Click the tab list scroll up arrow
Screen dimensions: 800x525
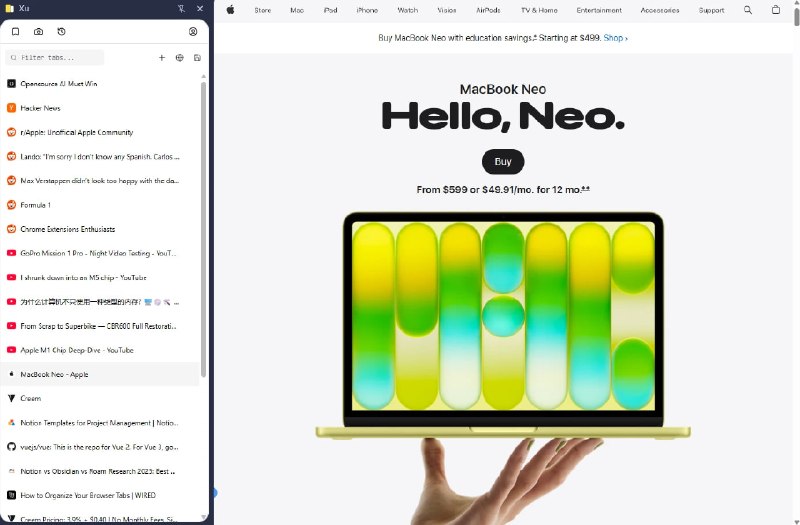point(204,77)
